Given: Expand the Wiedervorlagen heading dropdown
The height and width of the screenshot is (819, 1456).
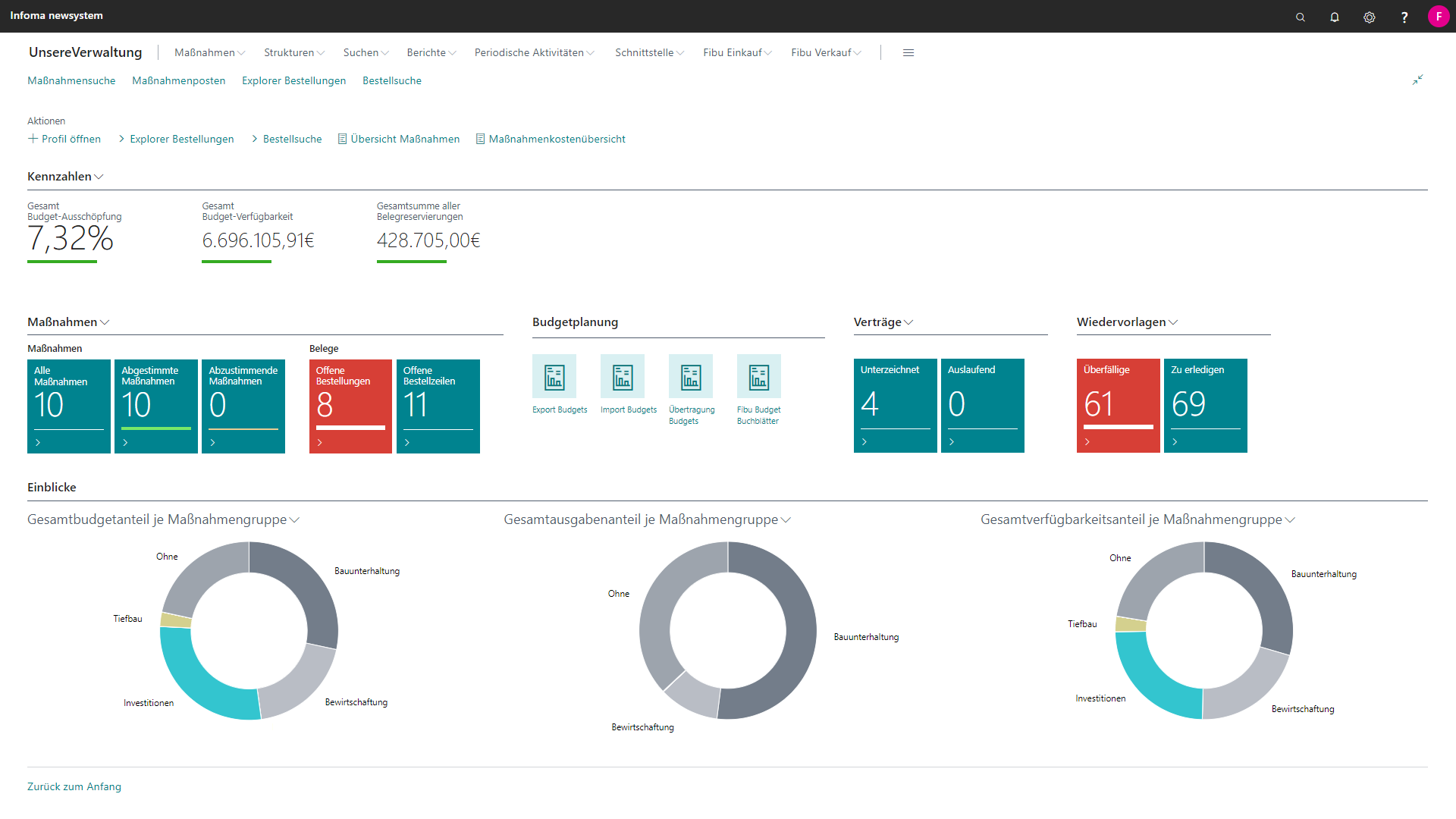Looking at the screenshot, I should pos(1173,322).
